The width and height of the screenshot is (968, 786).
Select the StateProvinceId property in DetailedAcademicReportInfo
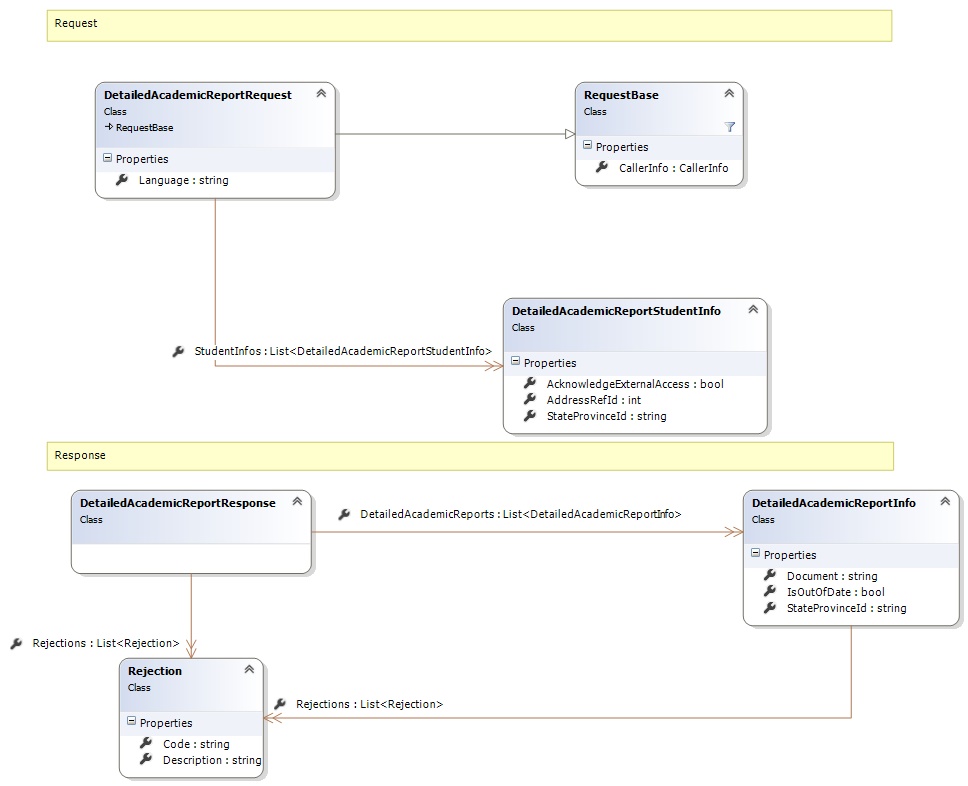846,608
